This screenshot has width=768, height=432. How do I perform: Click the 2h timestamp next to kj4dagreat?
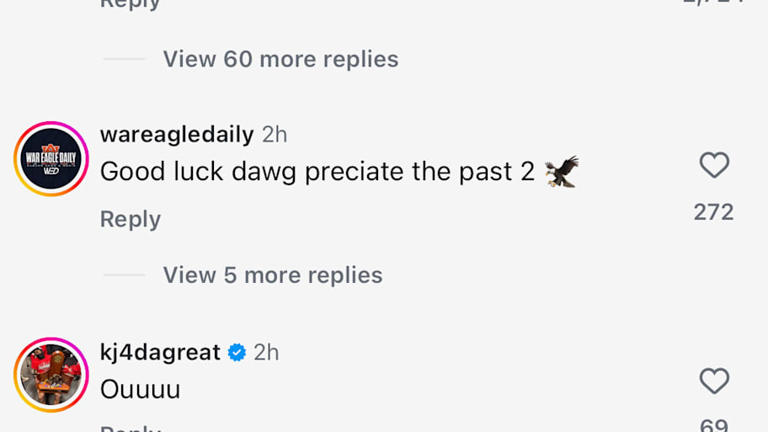[266, 352]
